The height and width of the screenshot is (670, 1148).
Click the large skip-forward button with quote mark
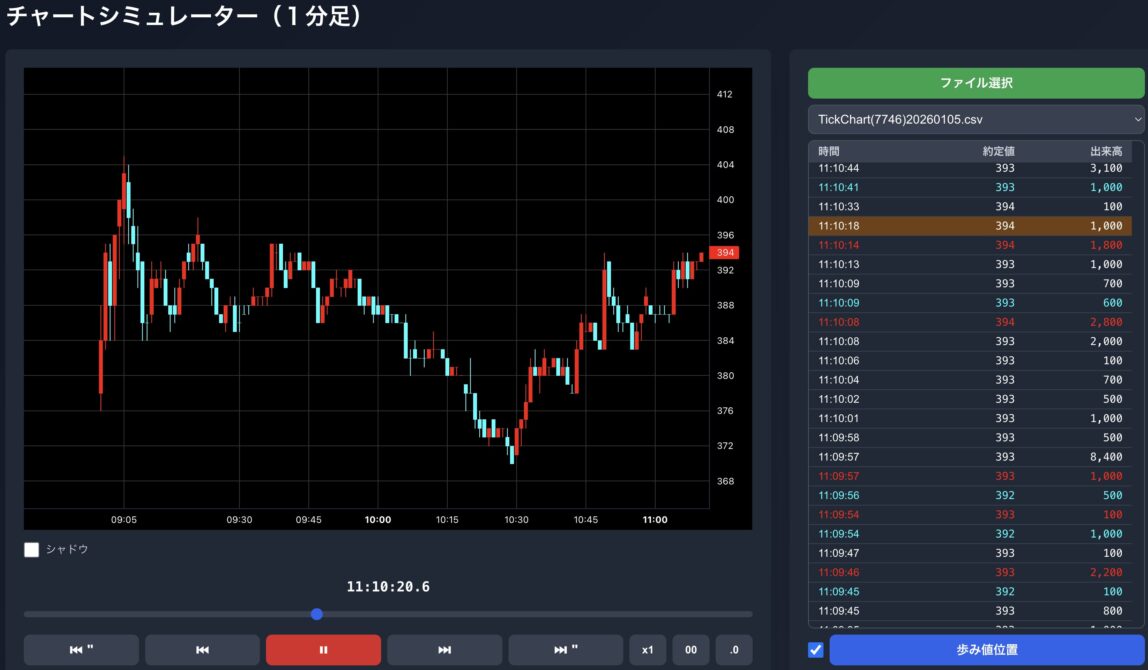pos(566,650)
